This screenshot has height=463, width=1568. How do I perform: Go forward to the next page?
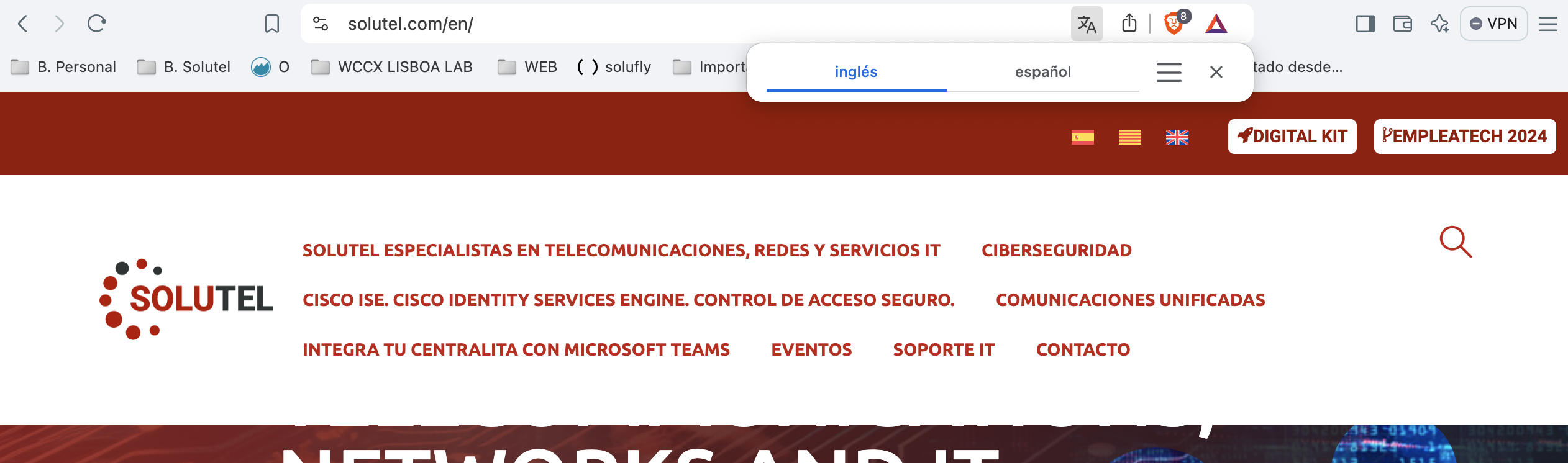(59, 24)
